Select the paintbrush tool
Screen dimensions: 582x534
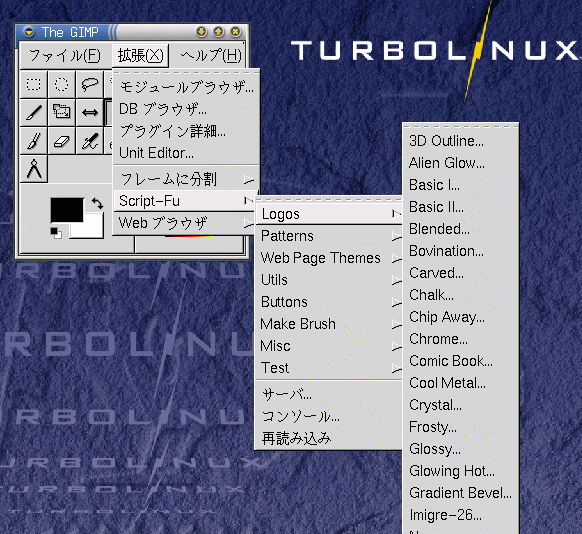click(x=33, y=141)
